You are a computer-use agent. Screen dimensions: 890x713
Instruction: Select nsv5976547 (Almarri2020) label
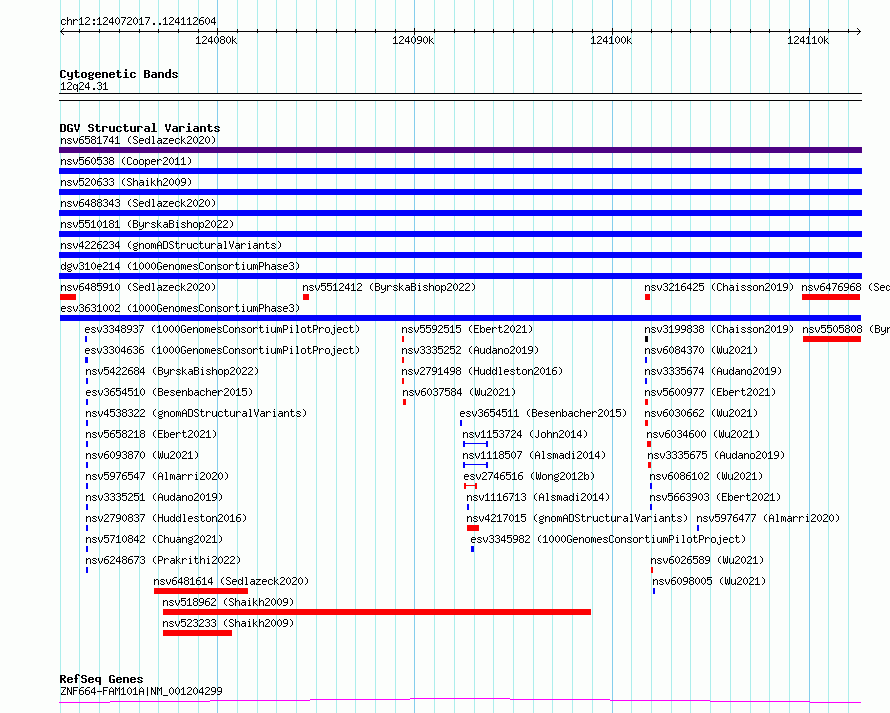pos(157,476)
